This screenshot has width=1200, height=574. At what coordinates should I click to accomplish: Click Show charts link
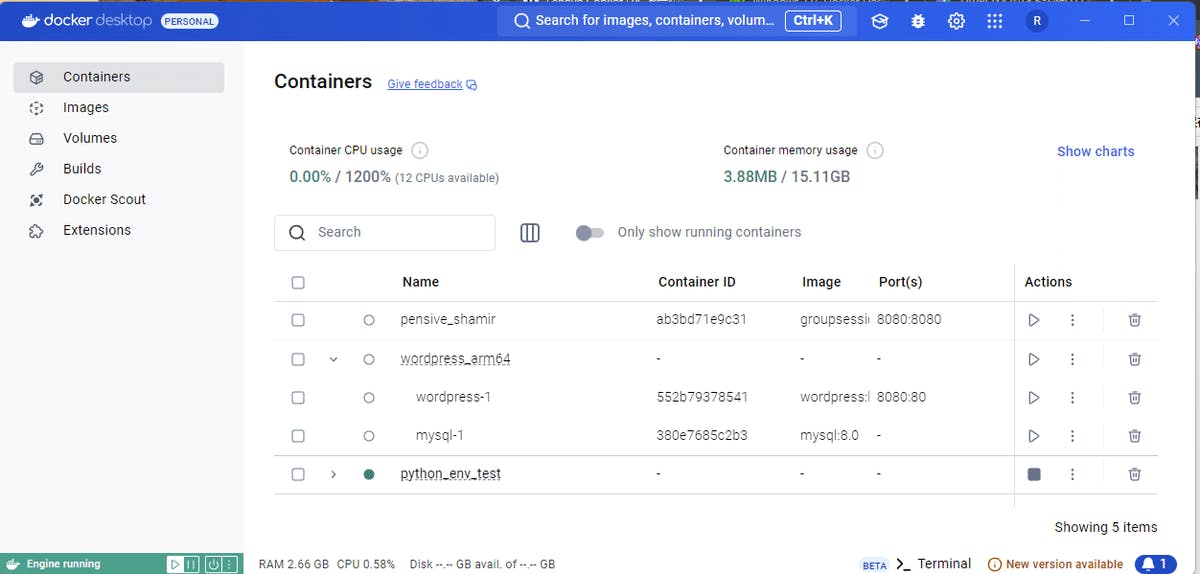1096,151
